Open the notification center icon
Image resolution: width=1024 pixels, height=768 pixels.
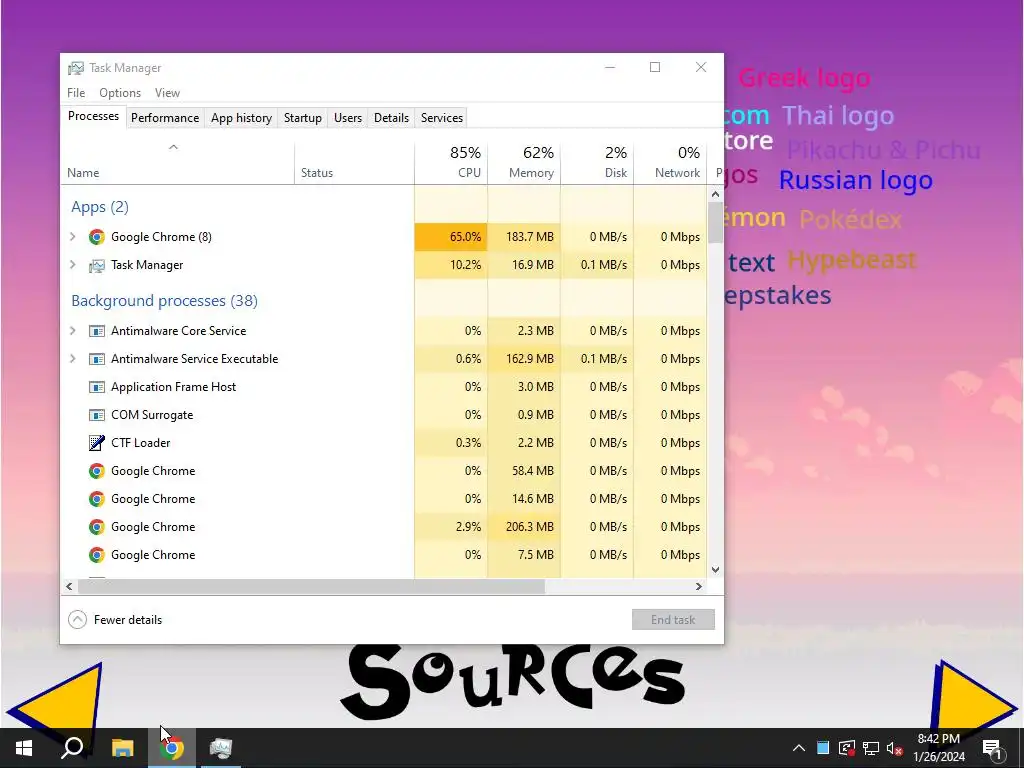point(993,749)
